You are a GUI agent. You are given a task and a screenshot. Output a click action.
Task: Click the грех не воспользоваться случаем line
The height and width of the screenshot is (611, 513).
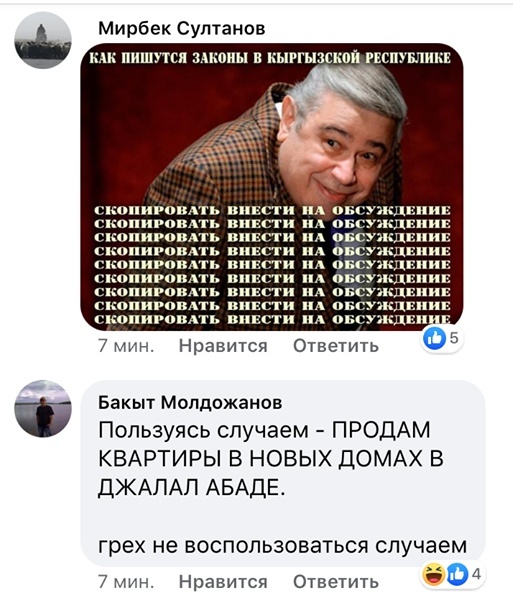pos(282,545)
